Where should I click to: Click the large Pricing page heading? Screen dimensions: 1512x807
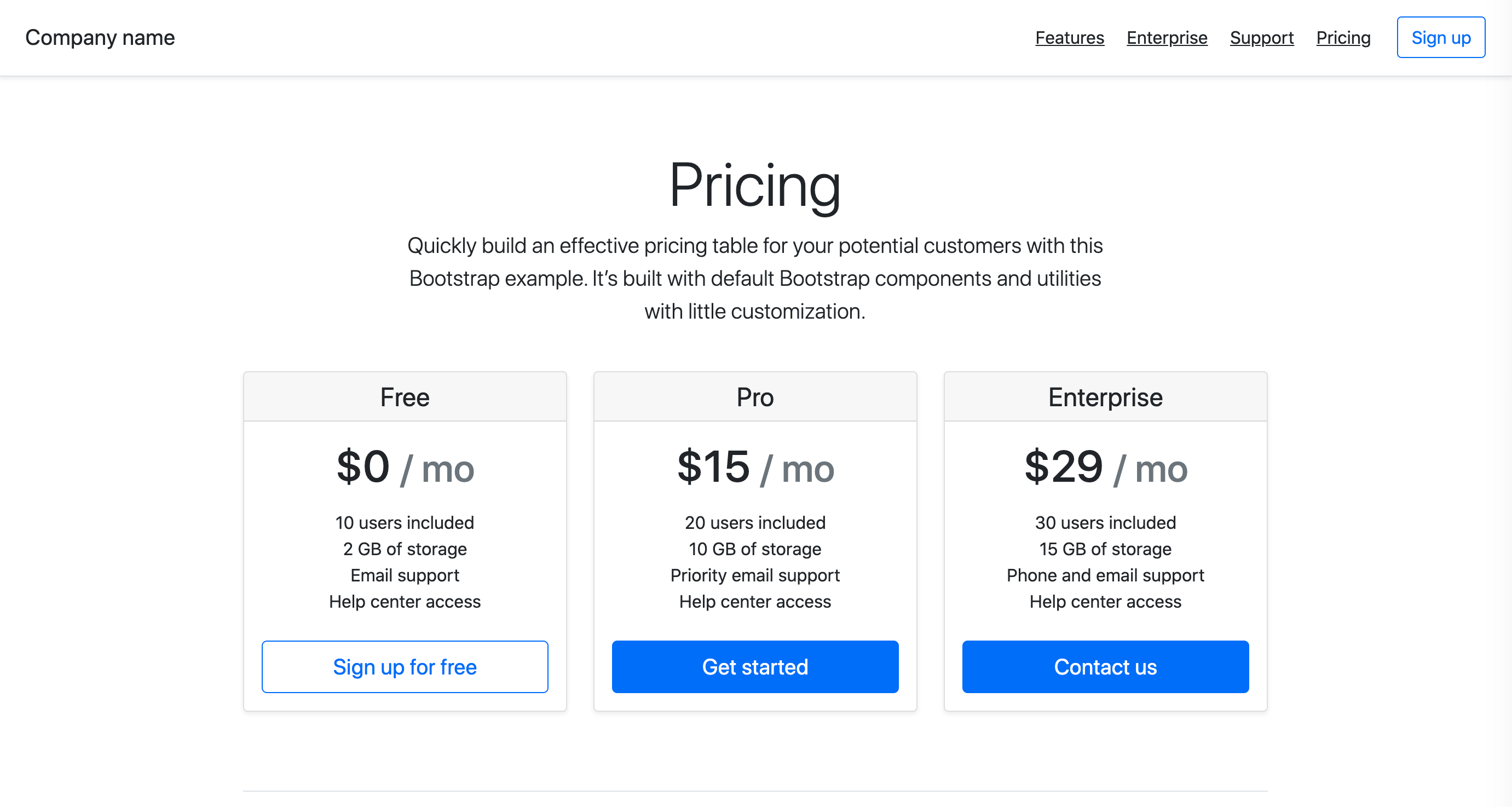[756, 186]
